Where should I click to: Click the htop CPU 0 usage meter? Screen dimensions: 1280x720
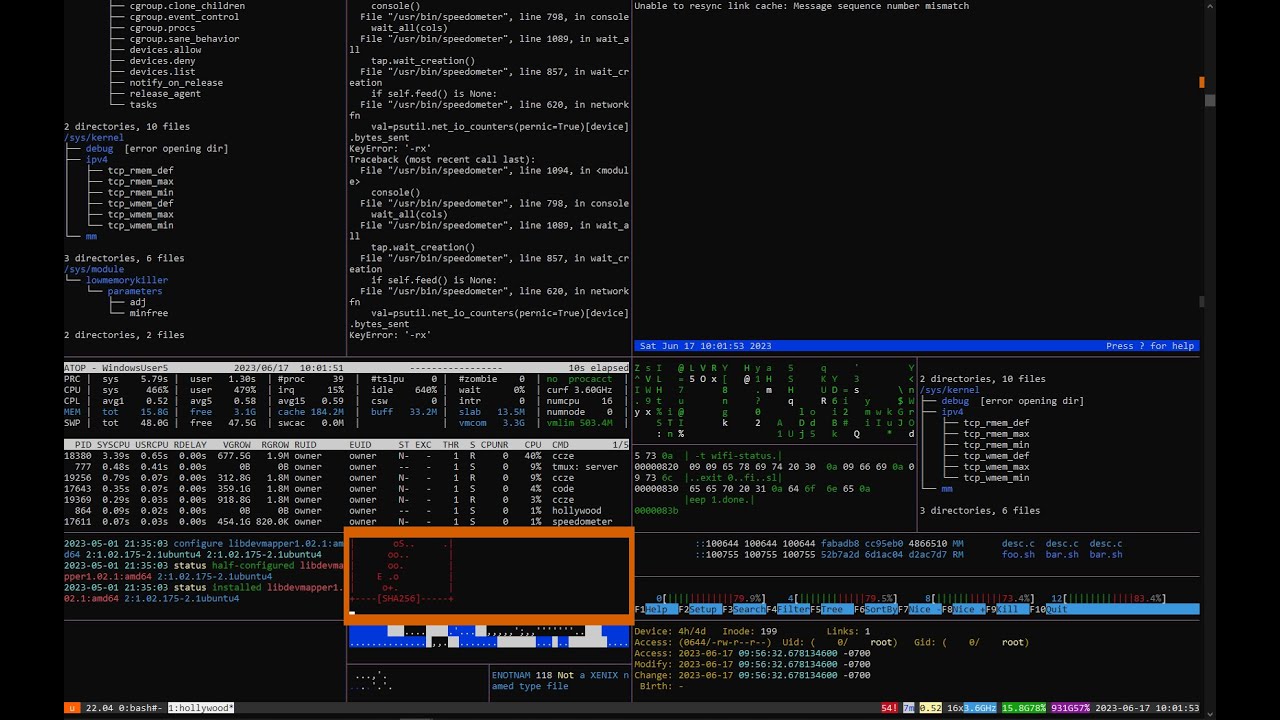coord(712,598)
